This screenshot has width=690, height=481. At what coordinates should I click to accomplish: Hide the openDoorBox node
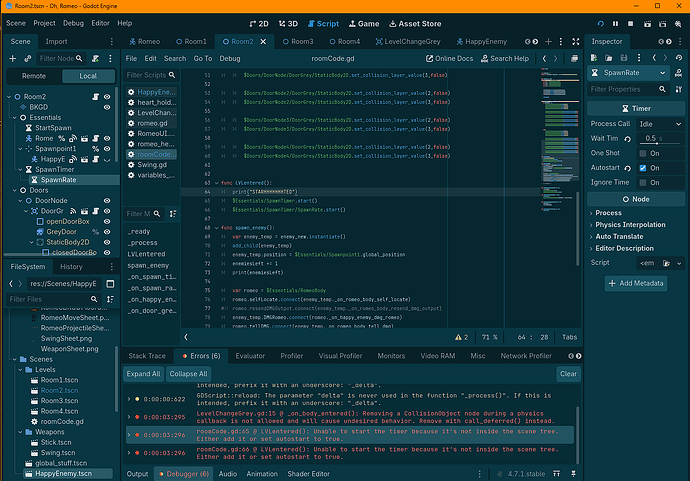point(107,221)
